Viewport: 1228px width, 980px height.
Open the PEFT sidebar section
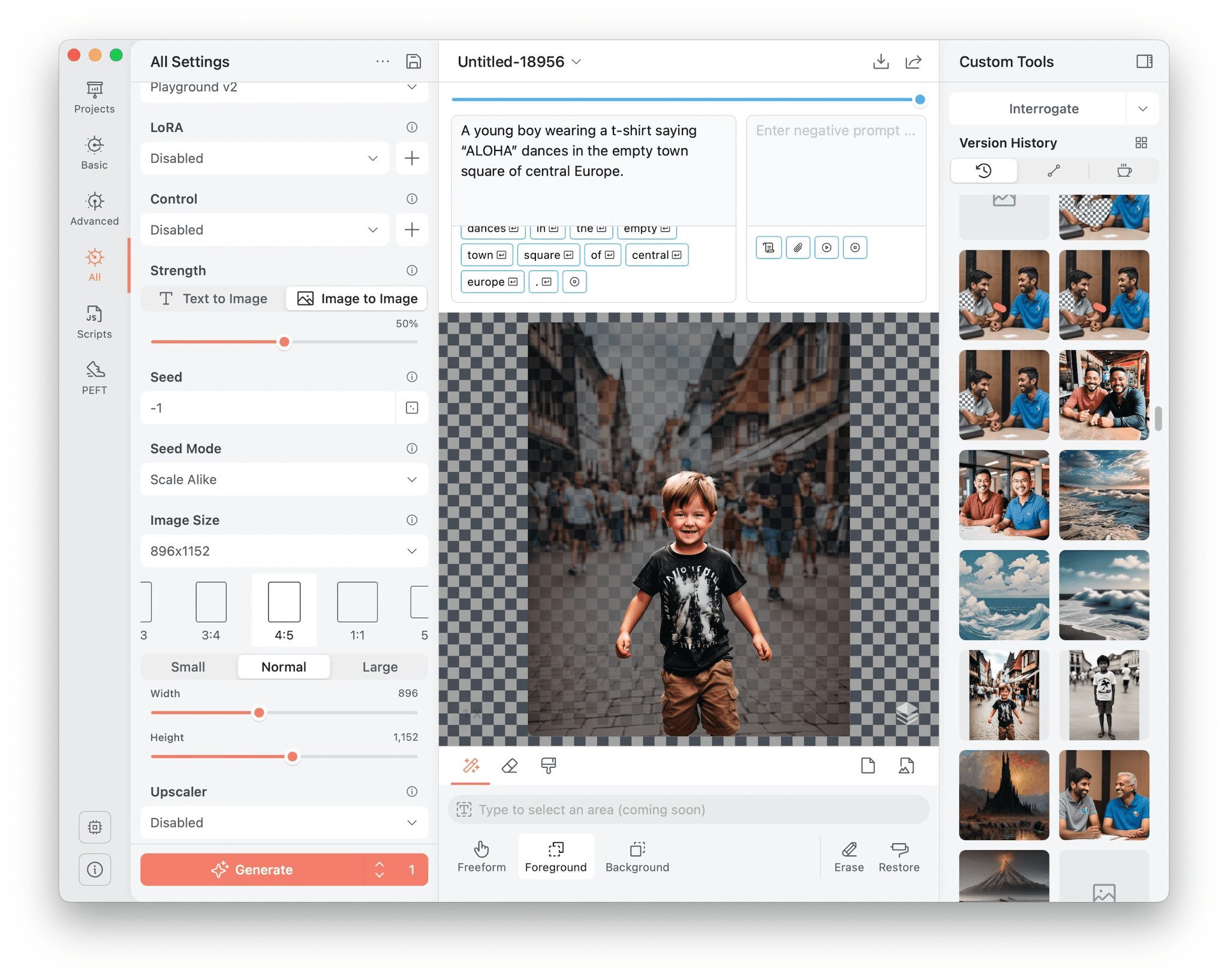94,378
